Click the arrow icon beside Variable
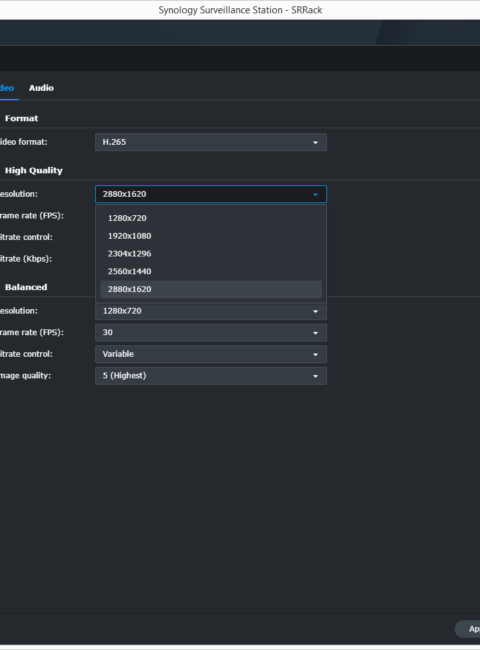This screenshot has width=480, height=650. (x=315, y=355)
